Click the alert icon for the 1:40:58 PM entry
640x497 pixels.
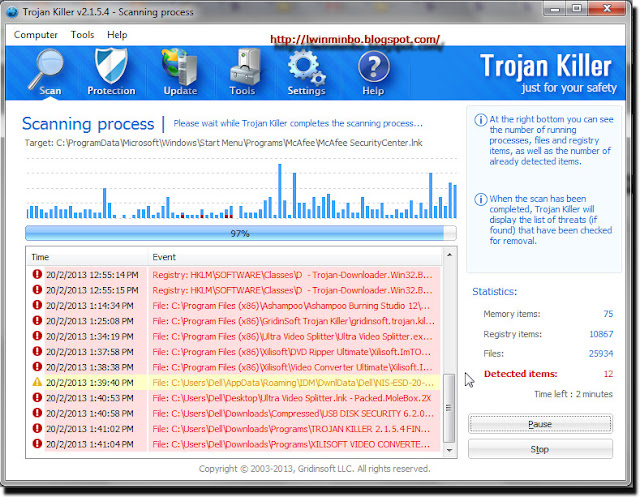(37, 413)
